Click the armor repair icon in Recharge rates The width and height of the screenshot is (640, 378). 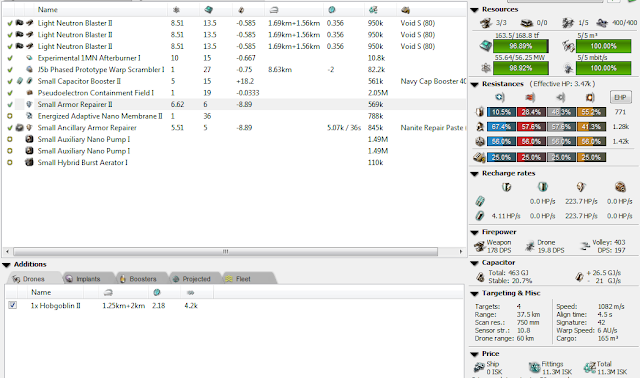pyautogui.click(x=581, y=187)
